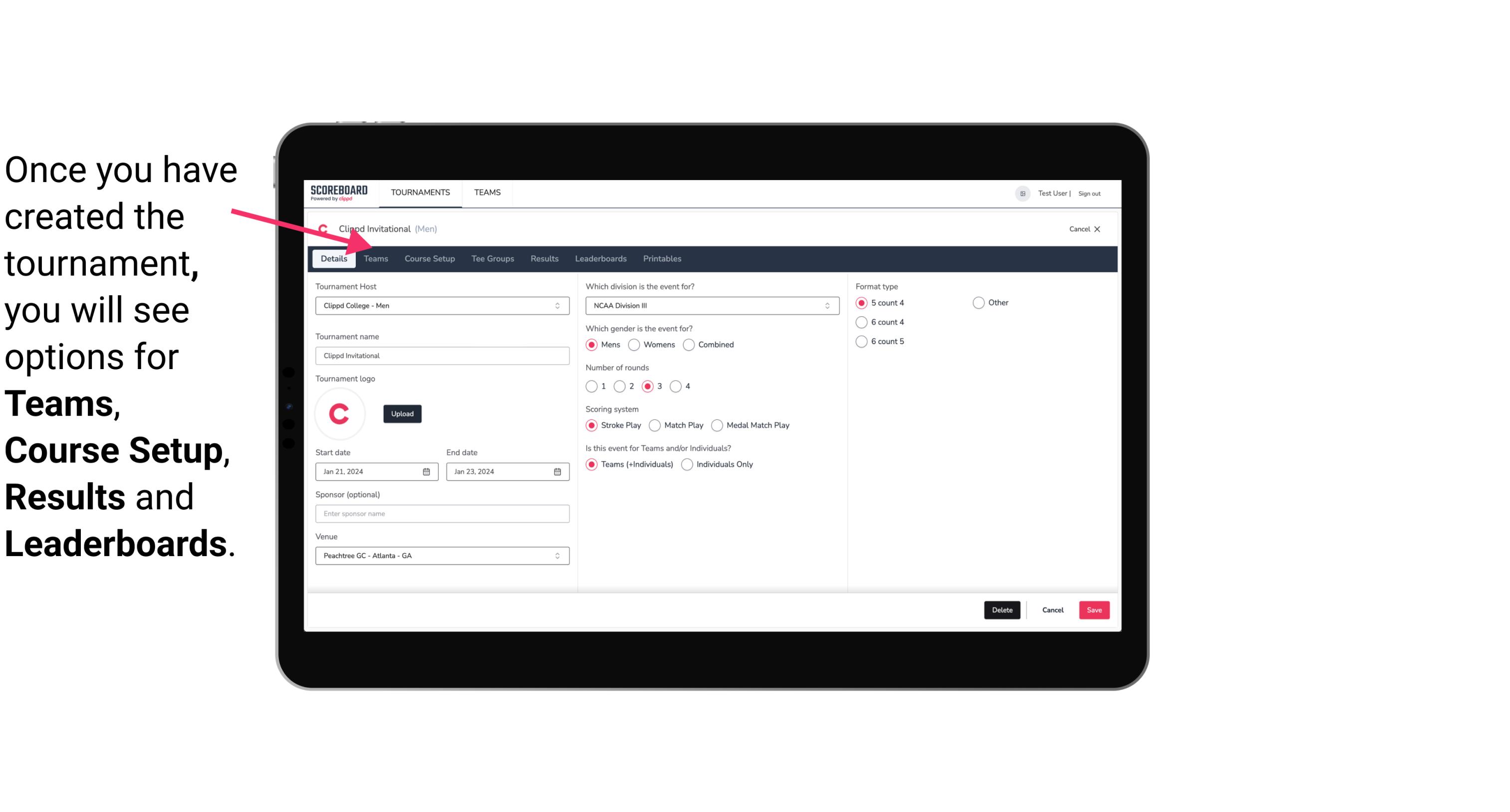The width and height of the screenshot is (1510, 812).
Task: Click the Save button
Action: point(1094,609)
